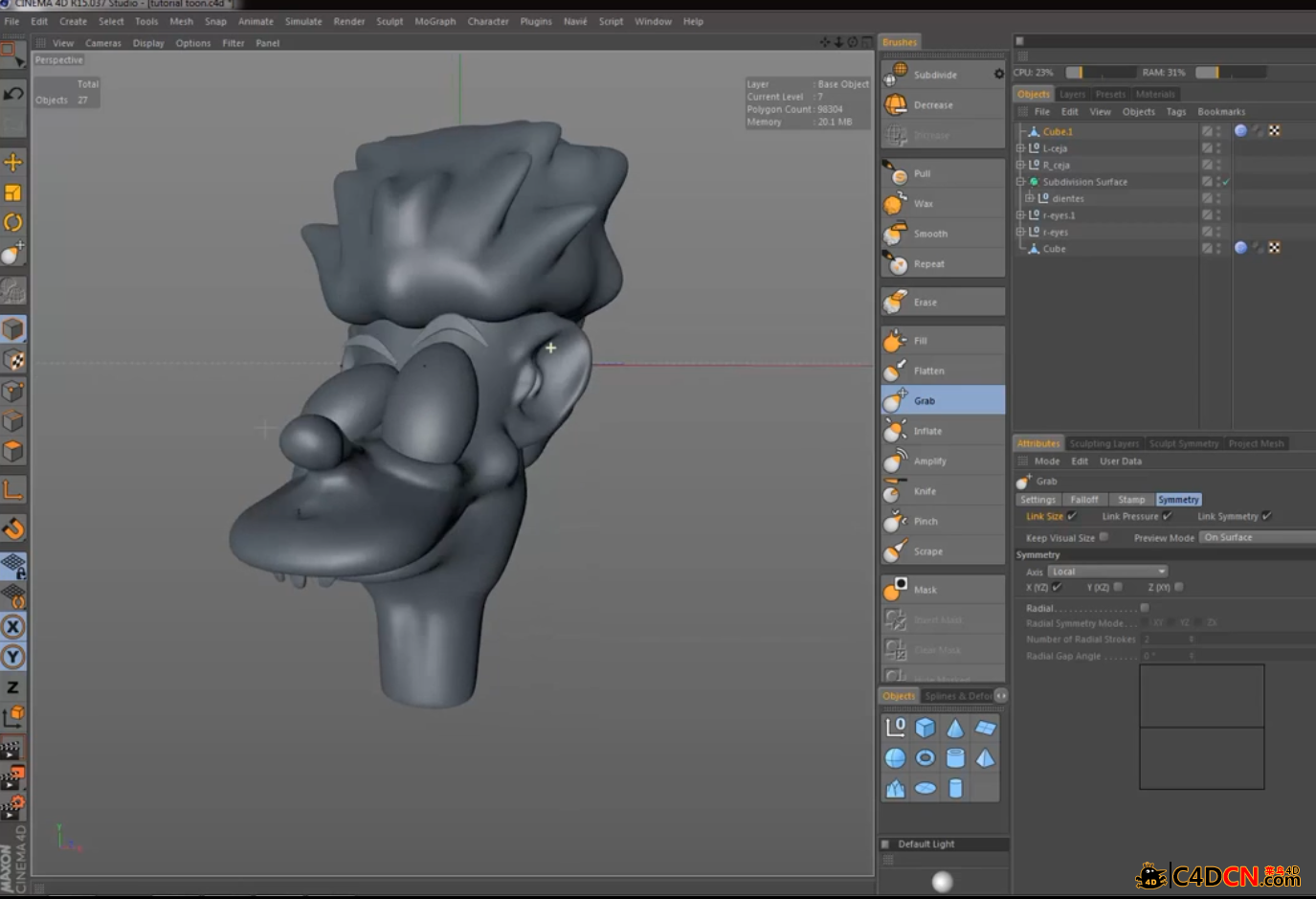
Task: Select the Pull sculpt brush
Action: tap(943, 173)
